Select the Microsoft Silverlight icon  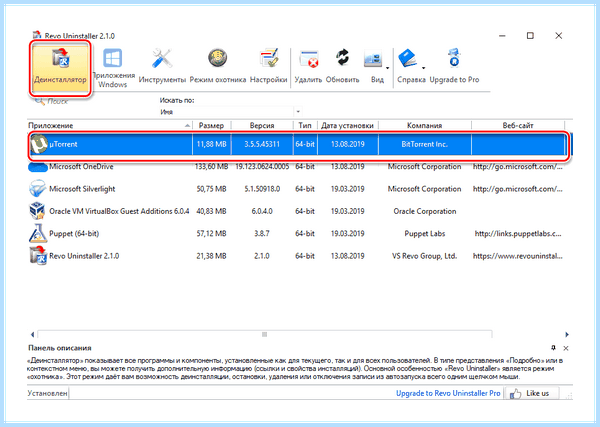tap(38, 189)
